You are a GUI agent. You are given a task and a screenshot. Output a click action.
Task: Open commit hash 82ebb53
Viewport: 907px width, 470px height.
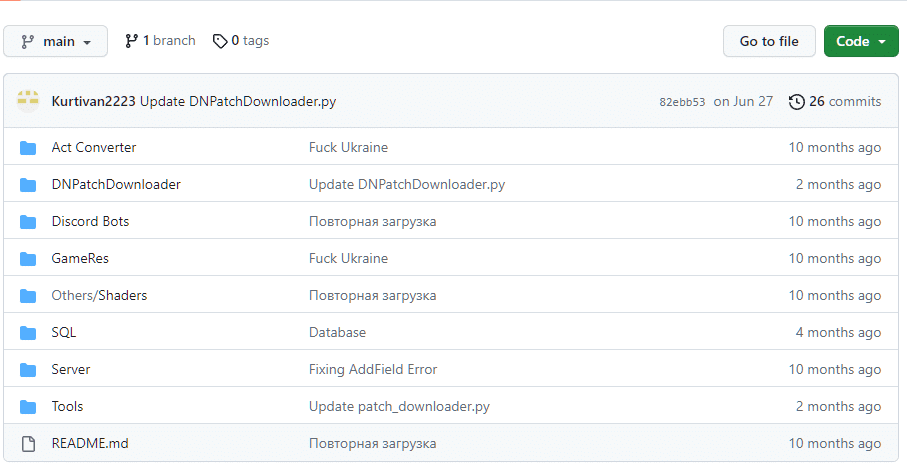682,102
